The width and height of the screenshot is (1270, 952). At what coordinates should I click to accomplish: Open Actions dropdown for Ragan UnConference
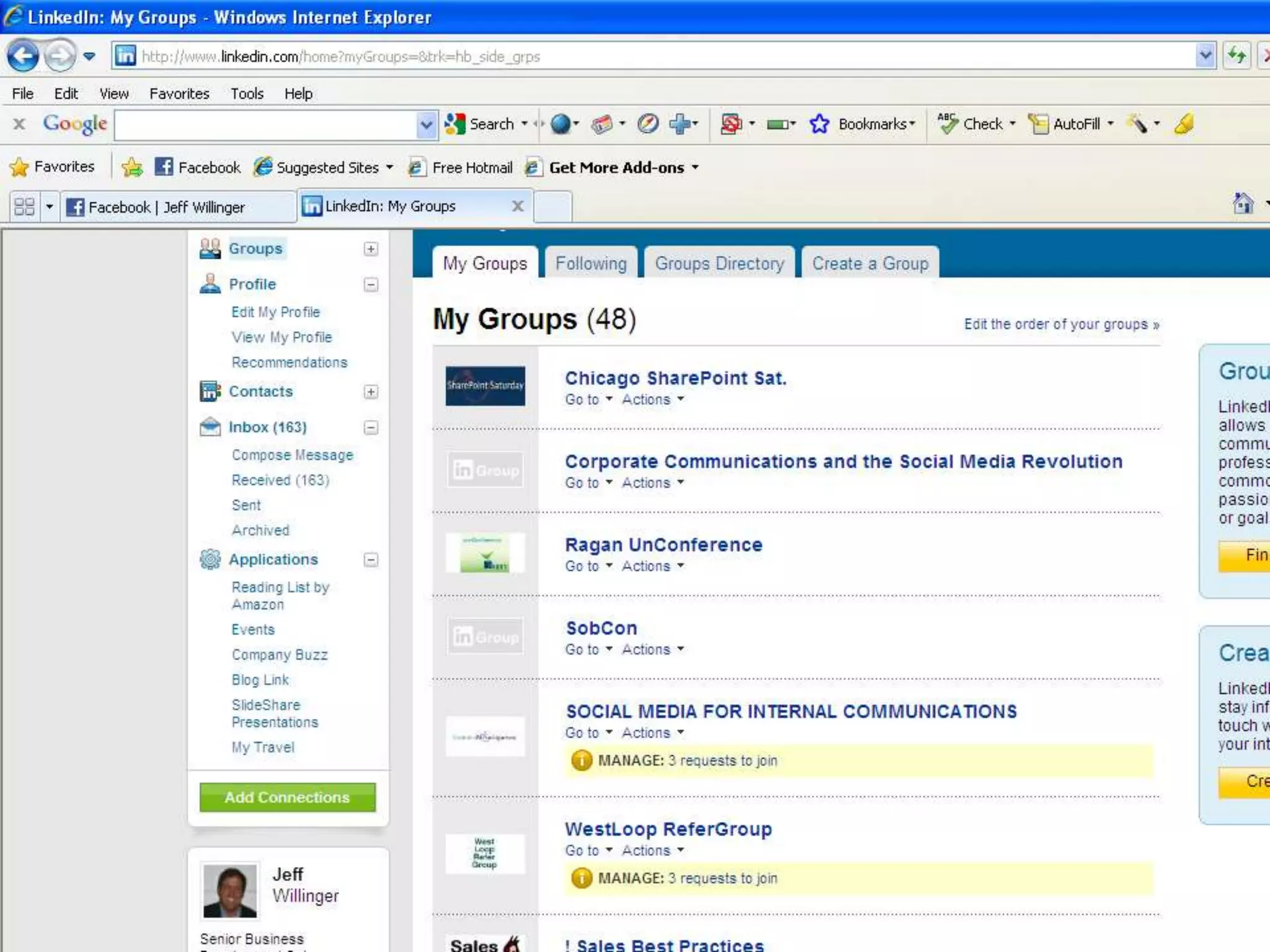(652, 566)
